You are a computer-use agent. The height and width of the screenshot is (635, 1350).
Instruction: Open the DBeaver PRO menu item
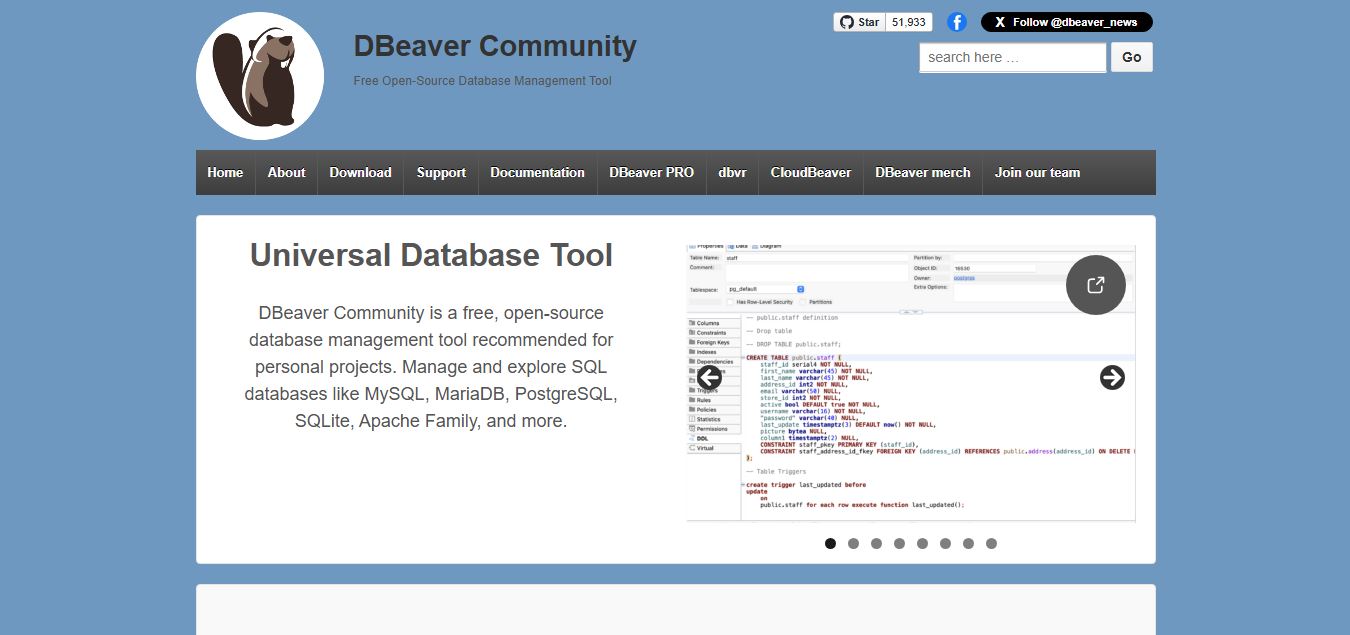click(x=651, y=172)
